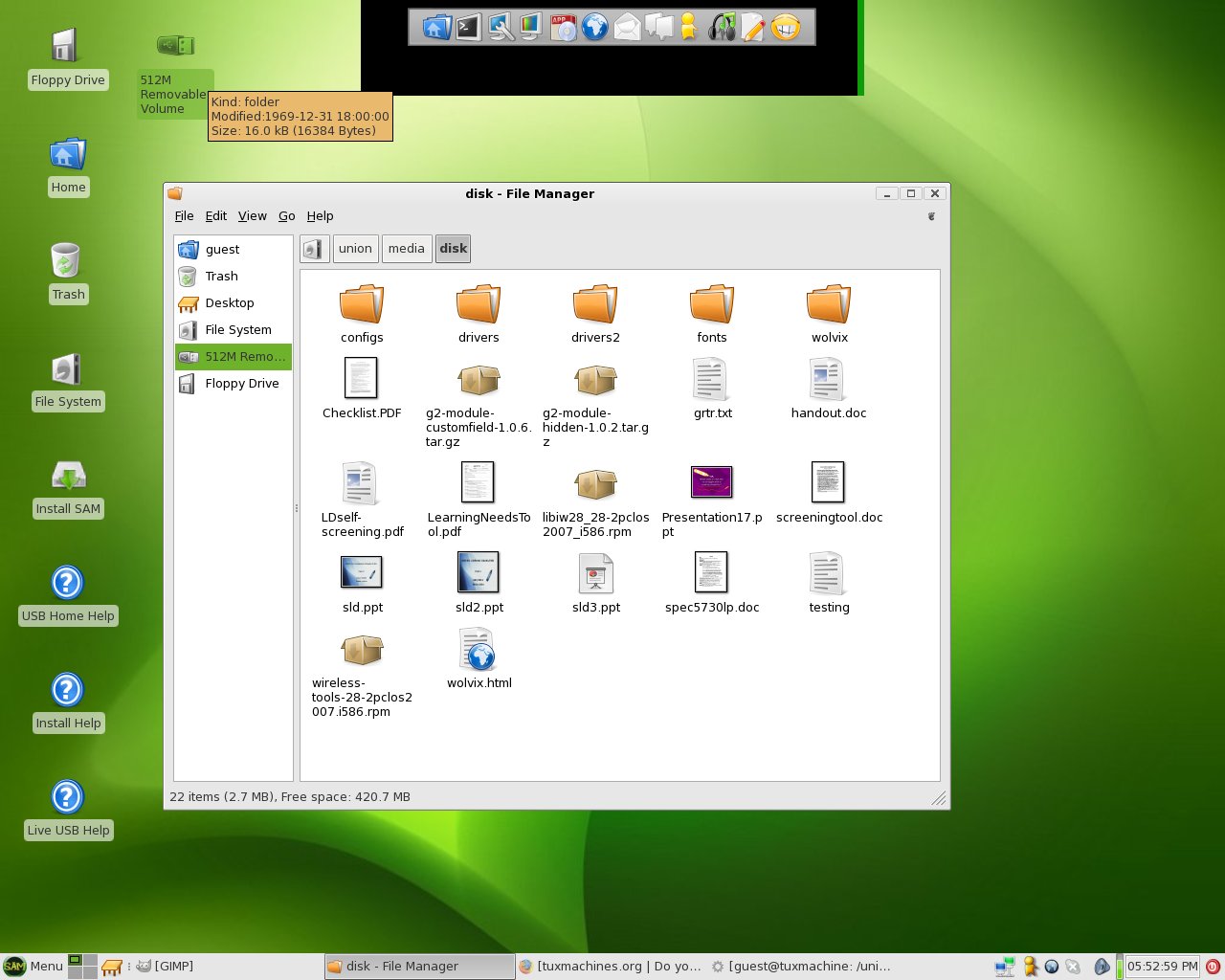1225x980 pixels.
Task: Open the APP software installer disc icon
Action: (564, 27)
